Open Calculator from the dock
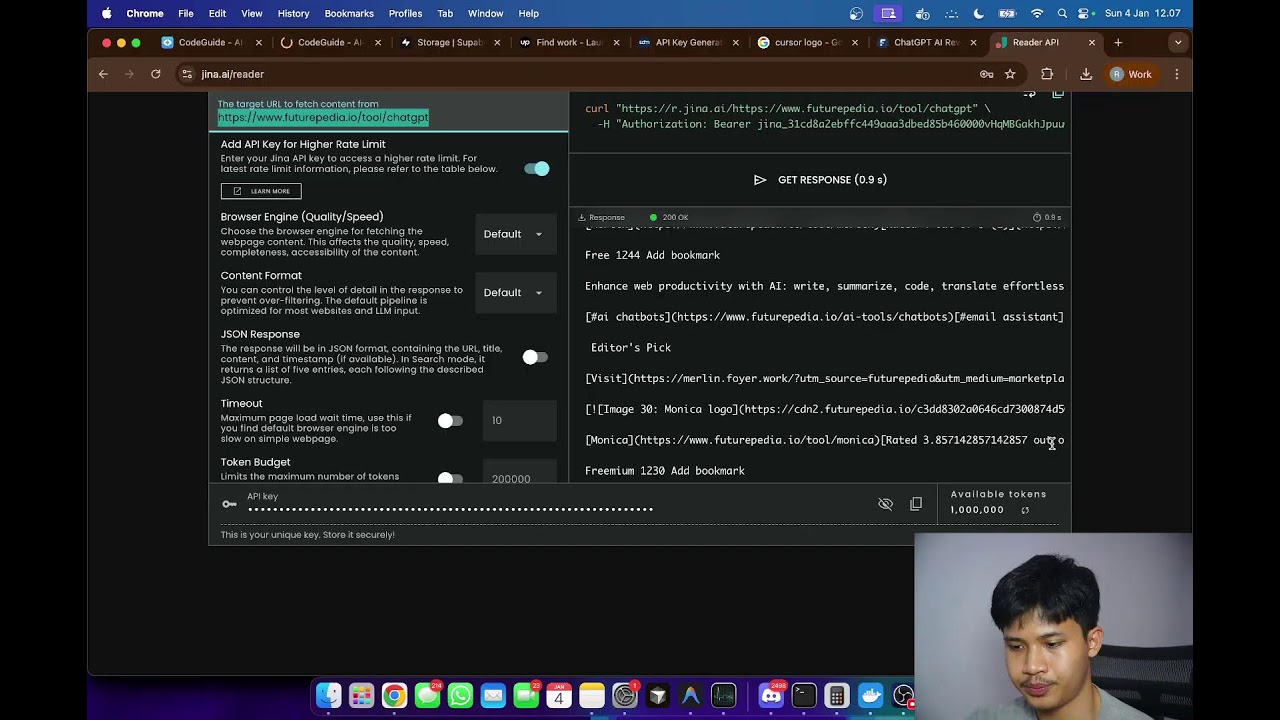1280x720 pixels. (837, 695)
